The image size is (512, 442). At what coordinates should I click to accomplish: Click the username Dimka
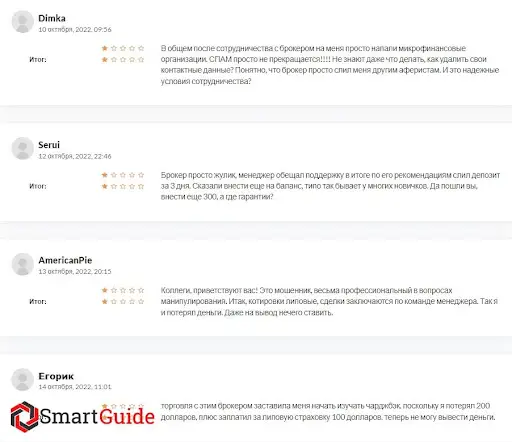tap(52, 18)
